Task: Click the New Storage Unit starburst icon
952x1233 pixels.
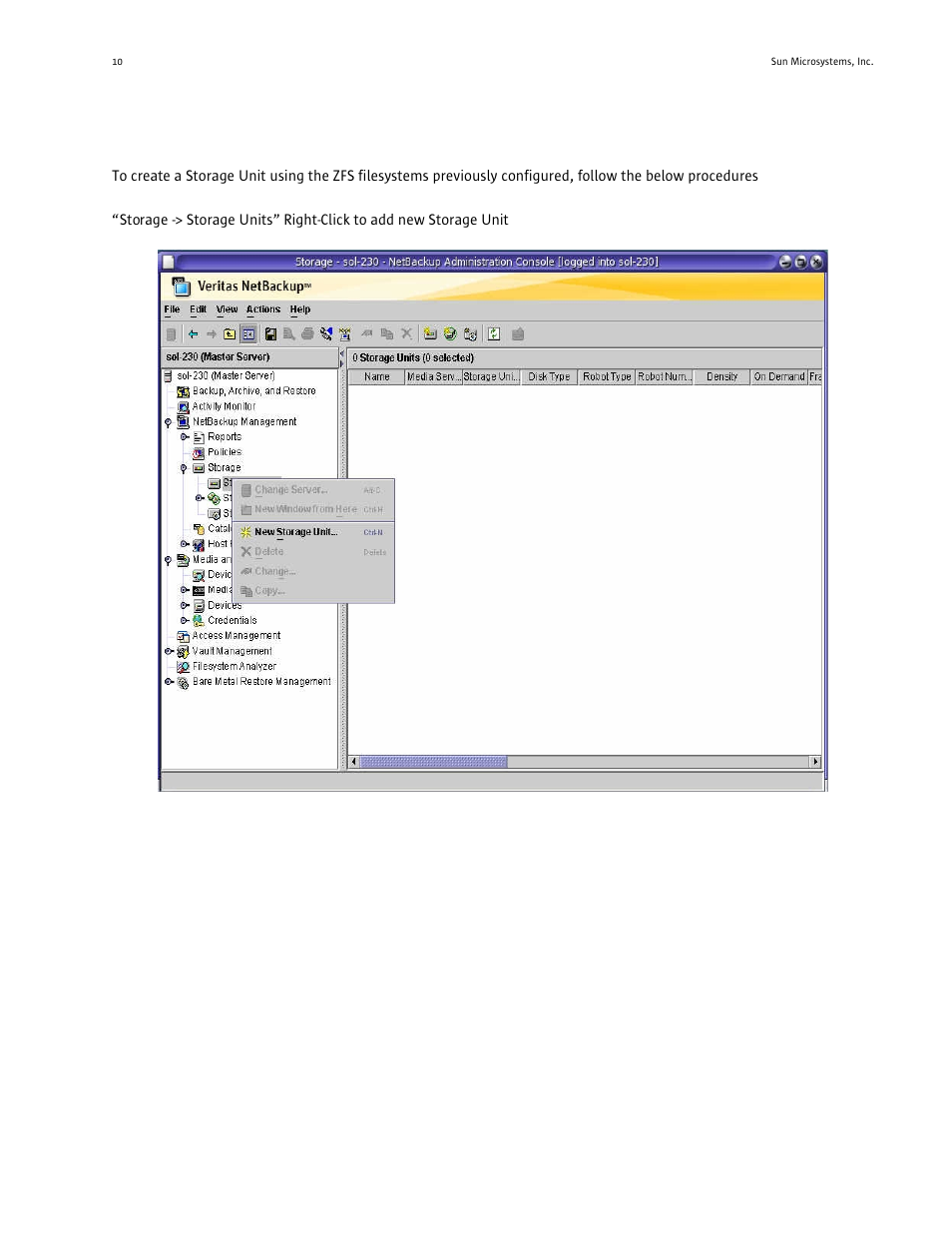Action: (245, 532)
